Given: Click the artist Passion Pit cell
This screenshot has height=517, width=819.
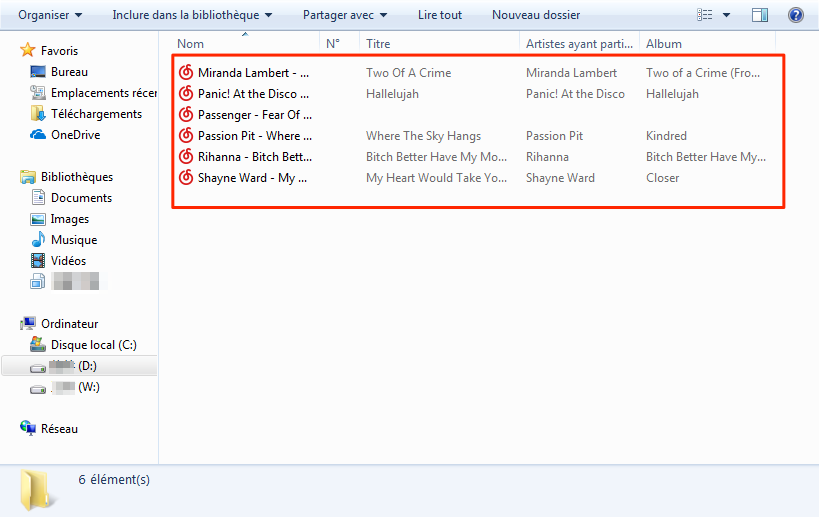Looking at the screenshot, I should click(x=554, y=136).
